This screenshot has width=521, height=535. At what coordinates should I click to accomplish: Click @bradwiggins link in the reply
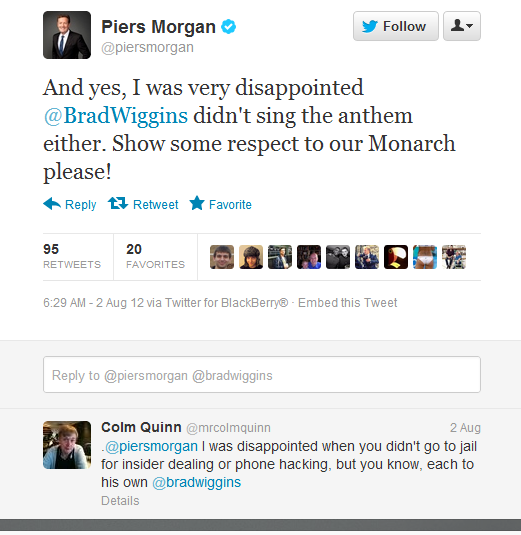[x=197, y=482]
